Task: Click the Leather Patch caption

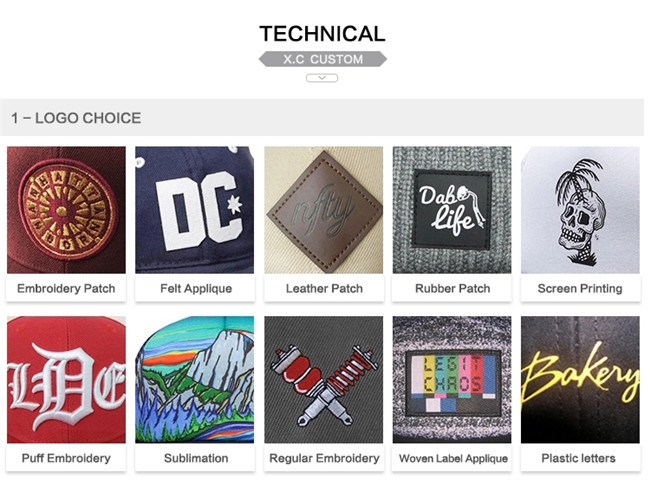Action: [x=324, y=289]
